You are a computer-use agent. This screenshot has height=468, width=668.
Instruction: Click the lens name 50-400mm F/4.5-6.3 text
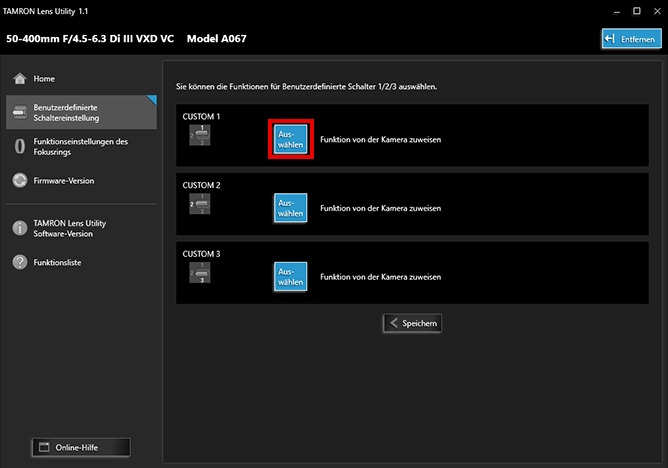pyautogui.click(x=90, y=39)
